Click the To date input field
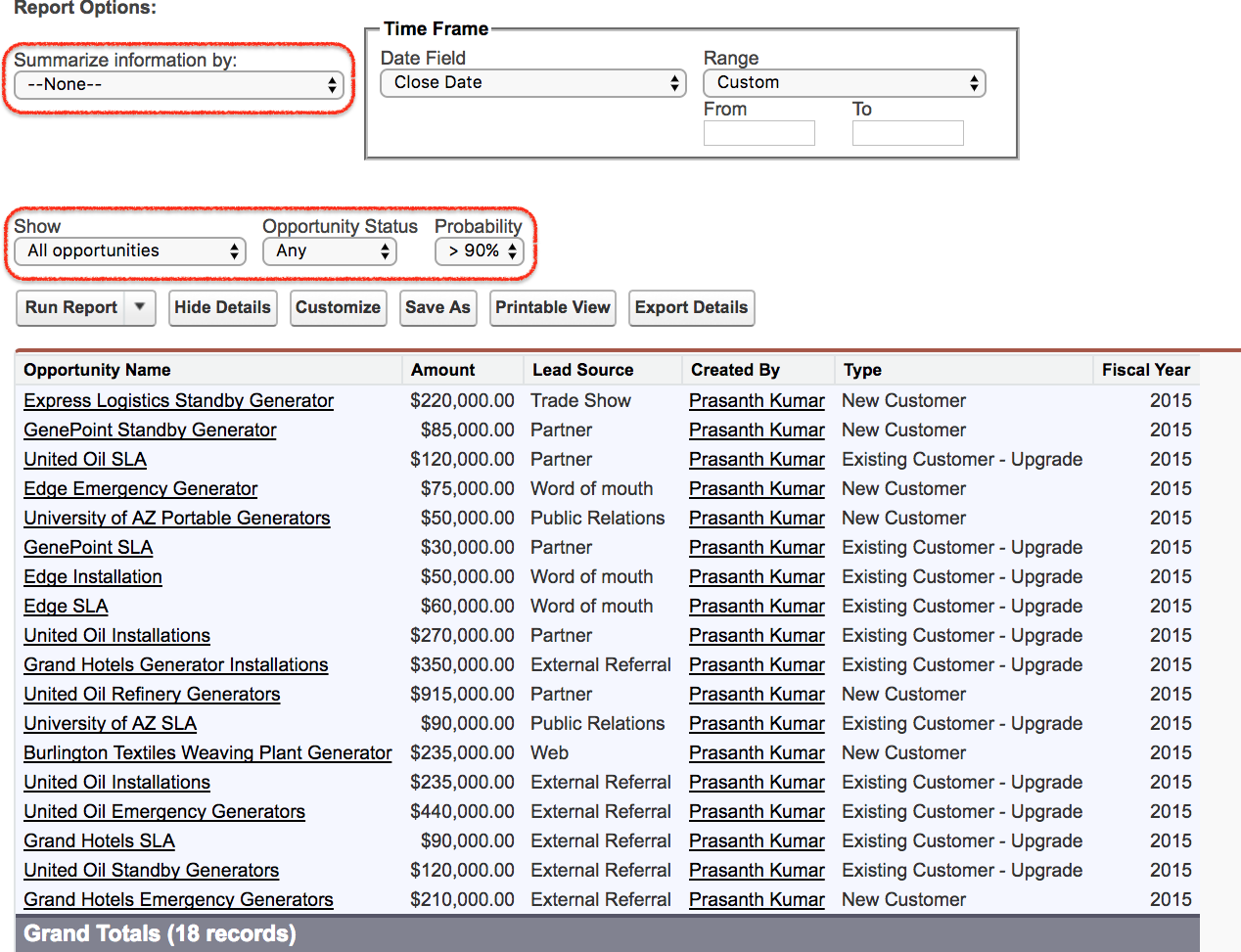Viewport: 1241px width, 952px height. [x=907, y=133]
